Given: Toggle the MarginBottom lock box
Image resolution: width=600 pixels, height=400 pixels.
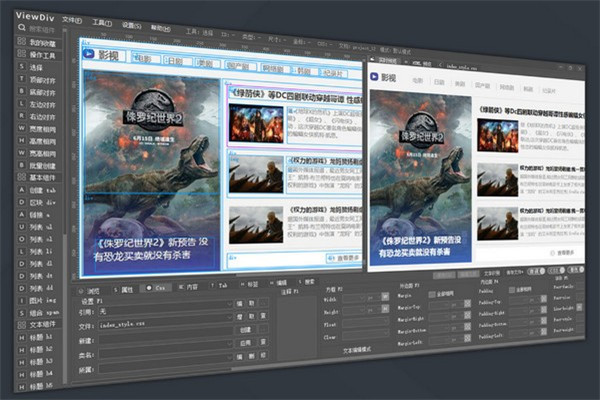Looking at the screenshot, I should [x=467, y=327].
